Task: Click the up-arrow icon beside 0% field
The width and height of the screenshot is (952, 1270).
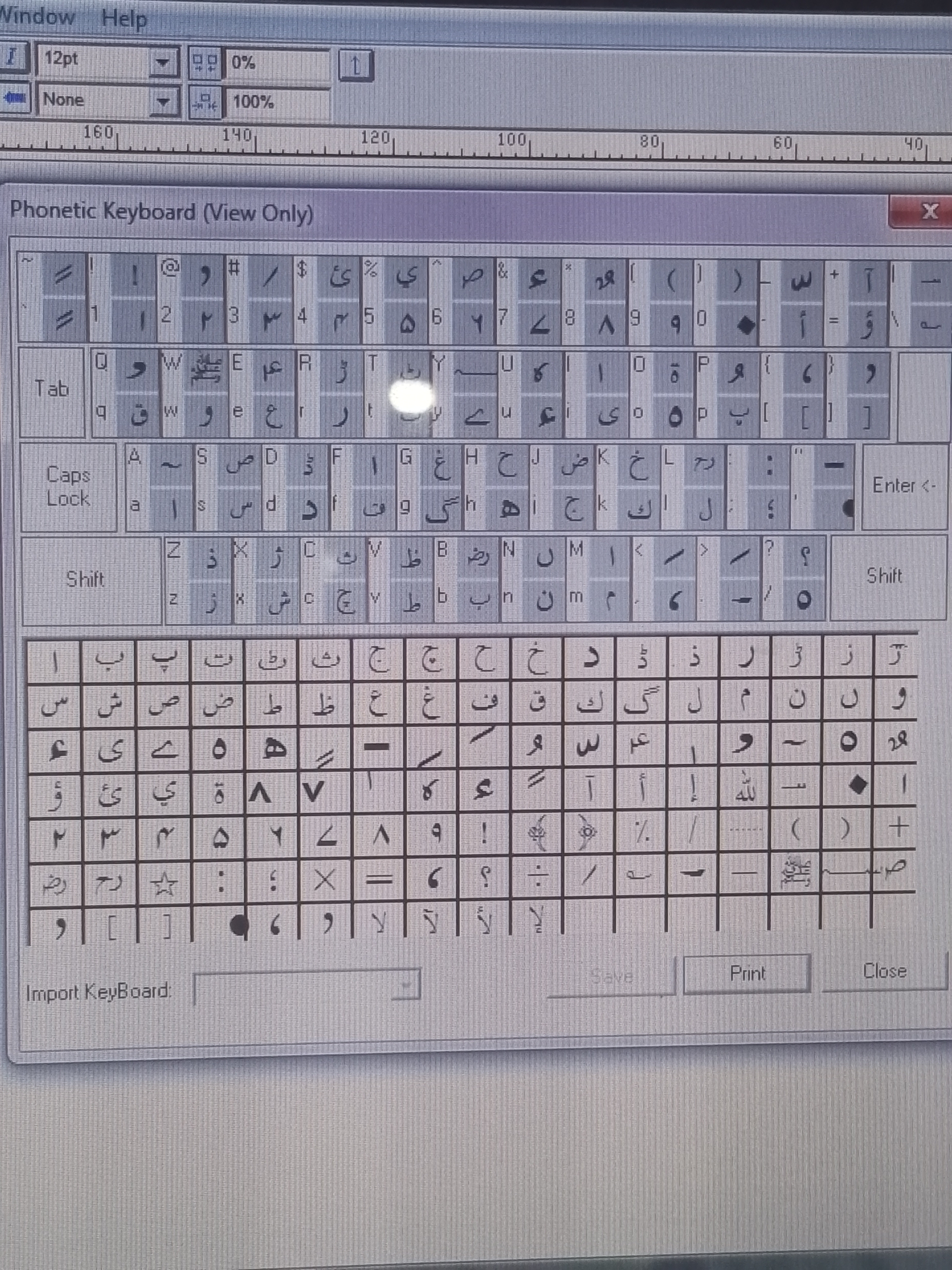Action: pyautogui.click(x=356, y=65)
